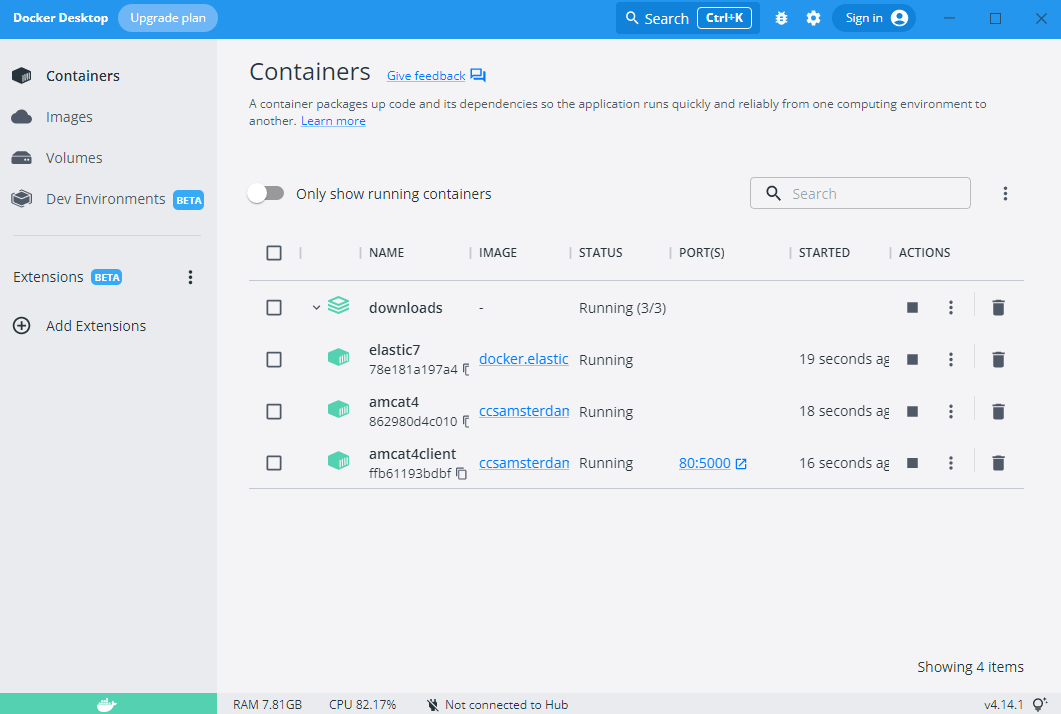
Task: Go to the Images section
Action: (69, 117)
